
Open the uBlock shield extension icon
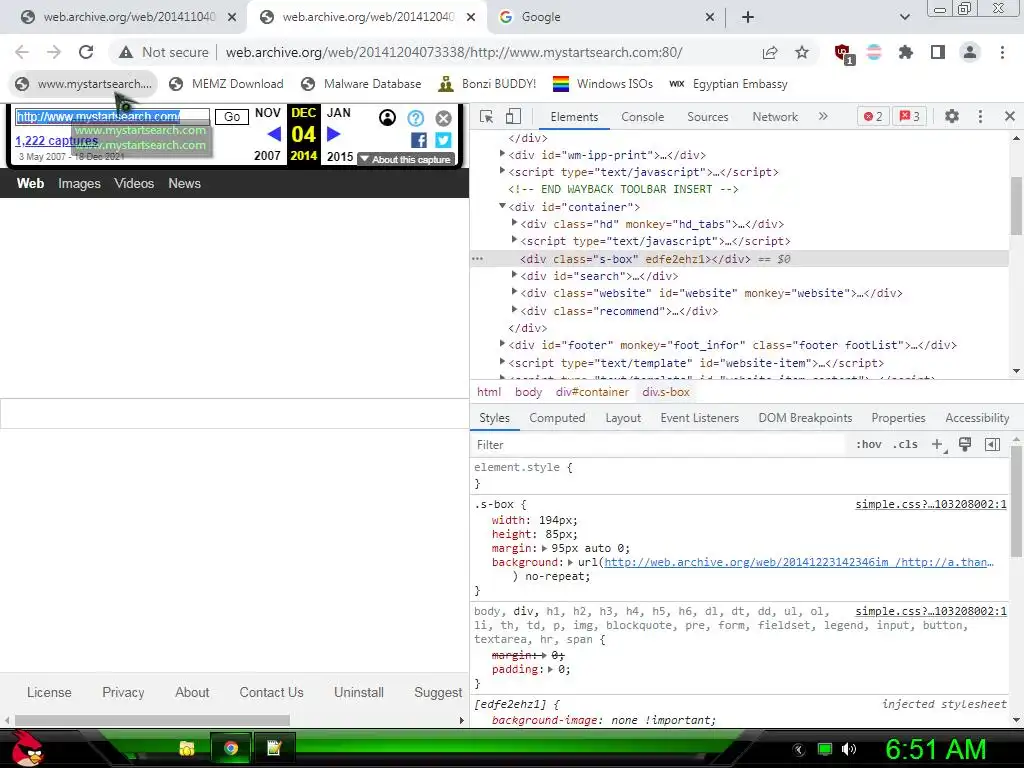[844, 53]
